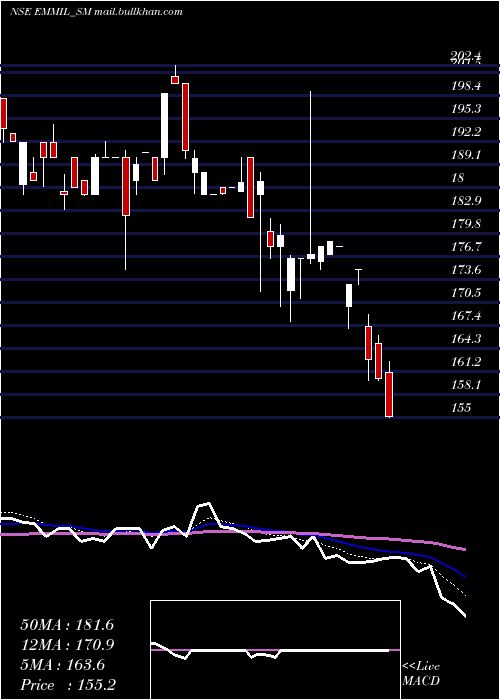500x700 pixels.
Task: Click the tall white candle peaking near 198
Action: click(x=164, y=125)
